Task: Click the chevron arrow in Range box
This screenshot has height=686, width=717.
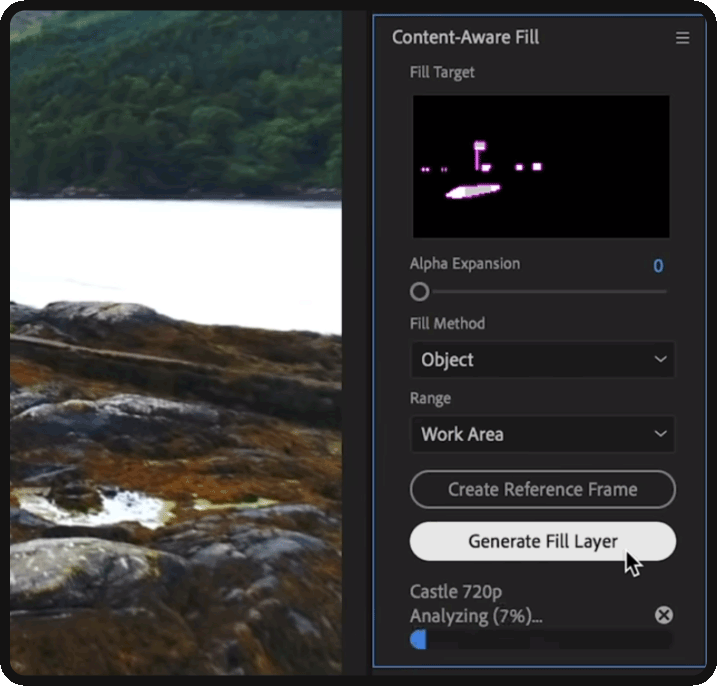Action: pyautogui.click(x=659, y=435)
